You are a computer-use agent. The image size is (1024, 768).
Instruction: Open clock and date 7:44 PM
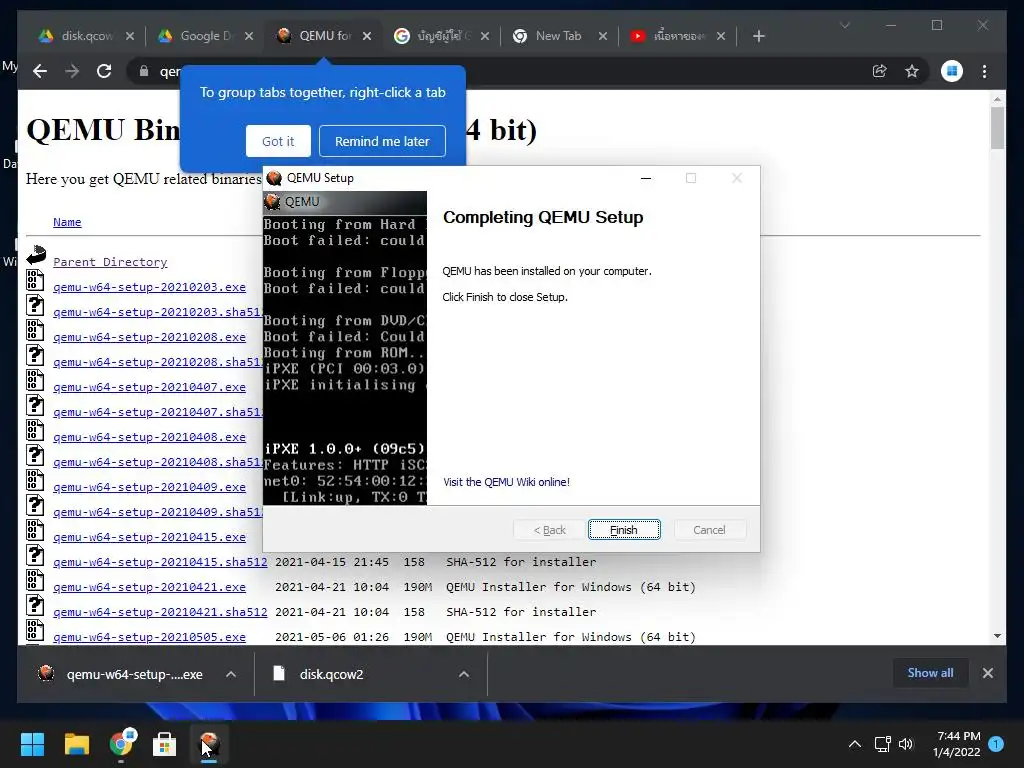956,744
